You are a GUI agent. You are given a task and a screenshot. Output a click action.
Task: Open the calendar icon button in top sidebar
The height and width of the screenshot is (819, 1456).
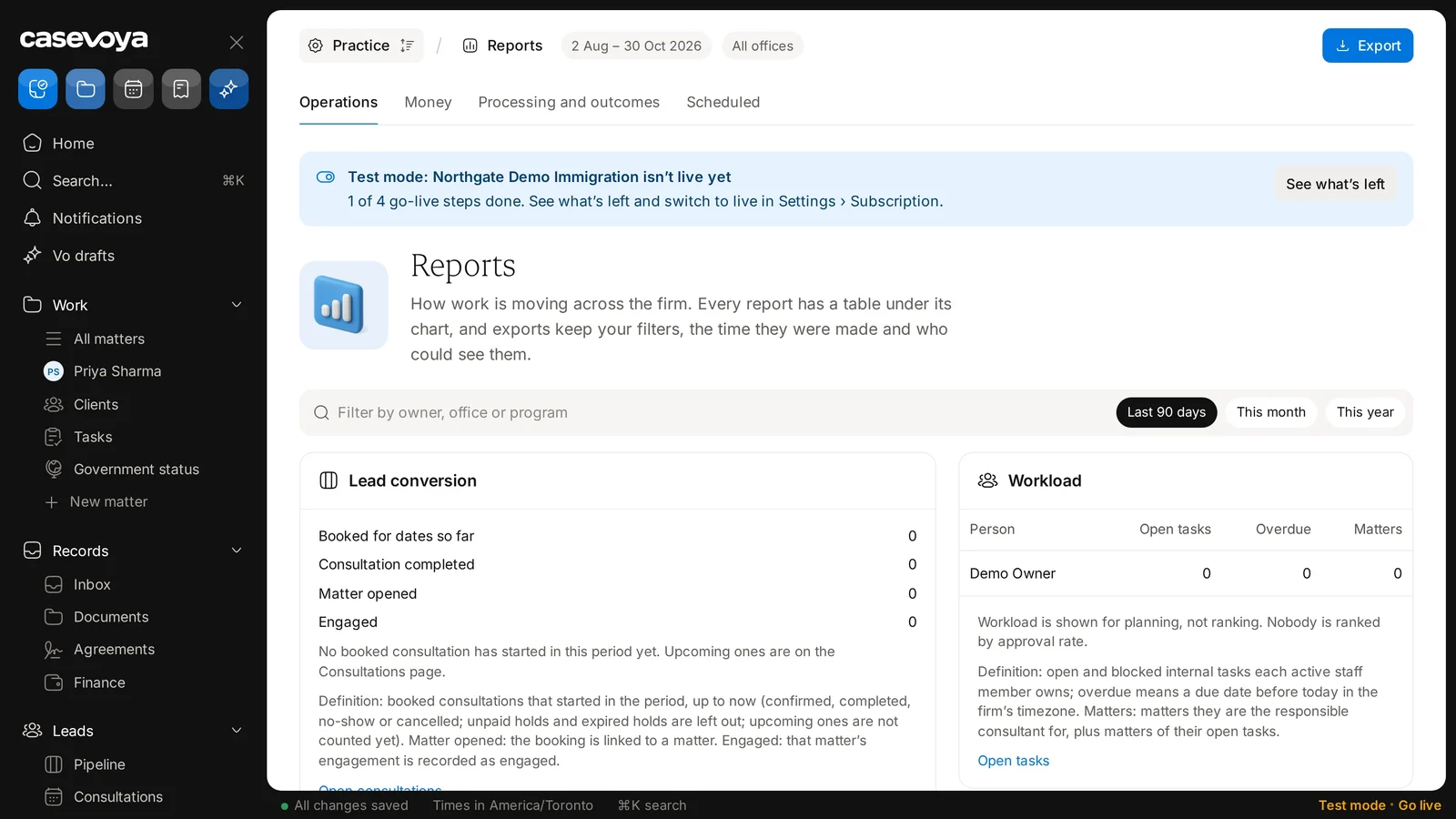pos(134,89)
